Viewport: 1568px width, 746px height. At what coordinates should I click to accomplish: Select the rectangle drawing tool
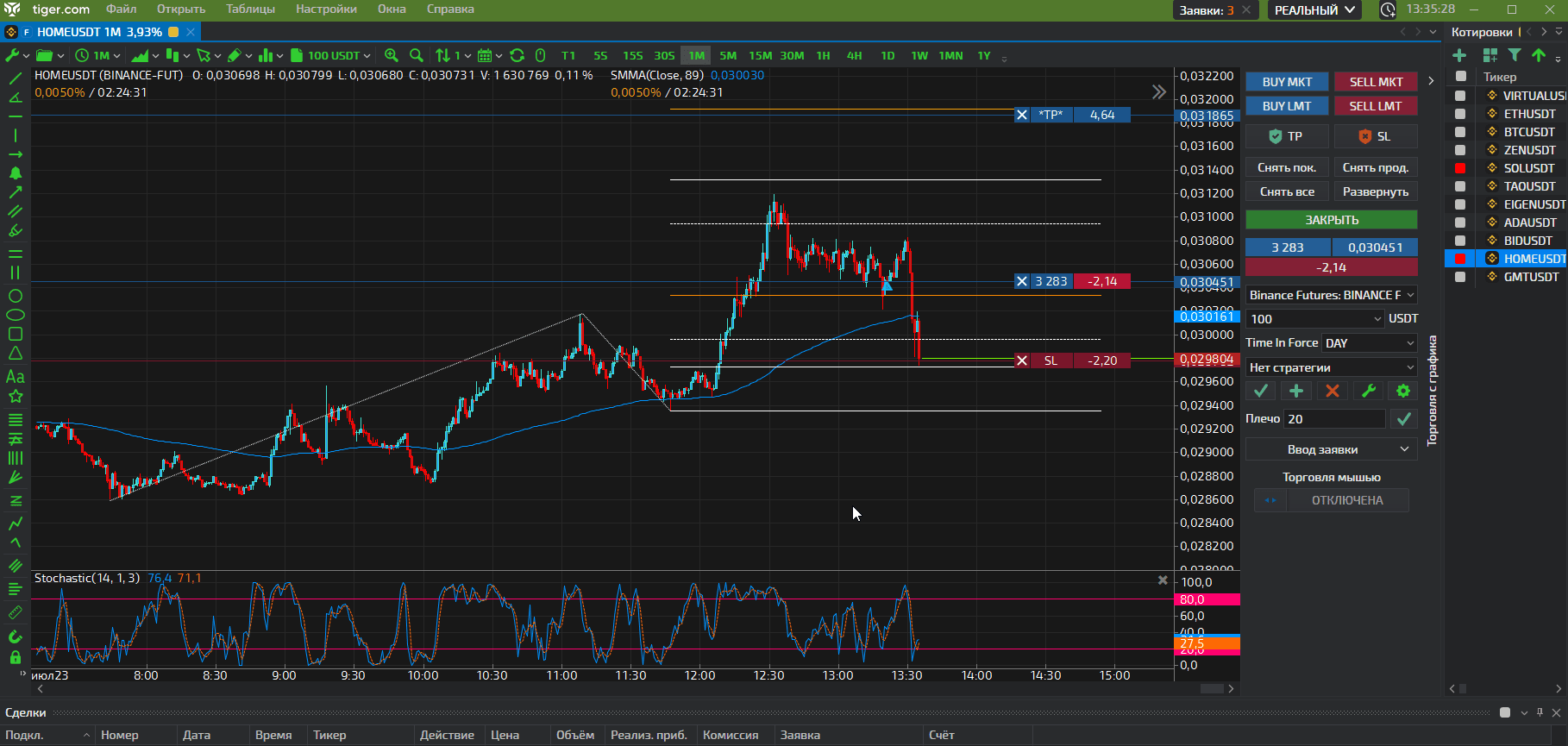pyautogui.click(x=15, y=334)
